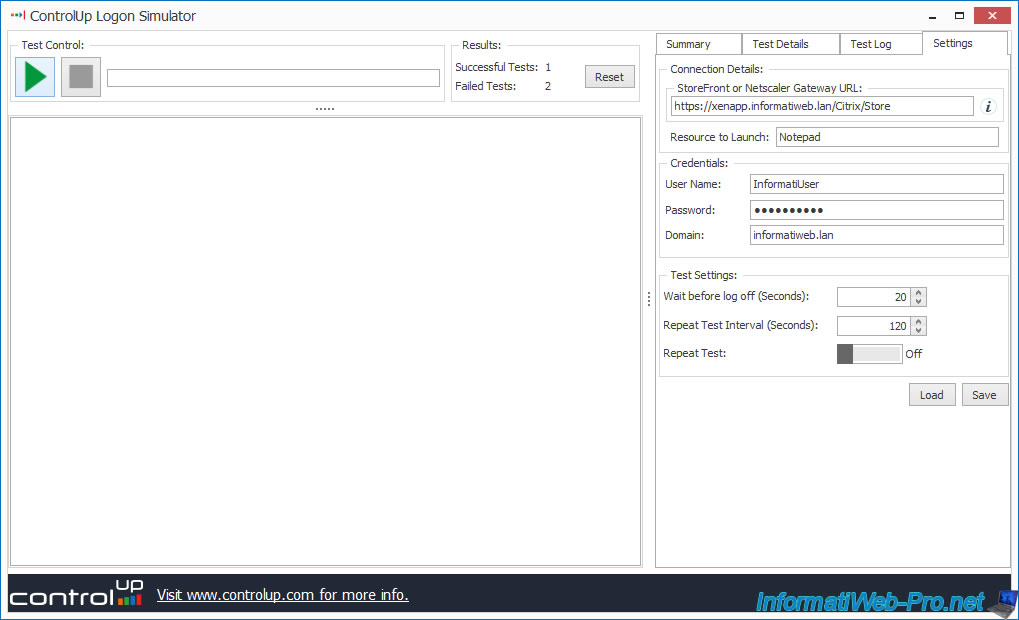The width and height of the screenshot is (1019, 620).
Task: Click the Repeat Test Interval value box
Action: click(x=874, y=326)
